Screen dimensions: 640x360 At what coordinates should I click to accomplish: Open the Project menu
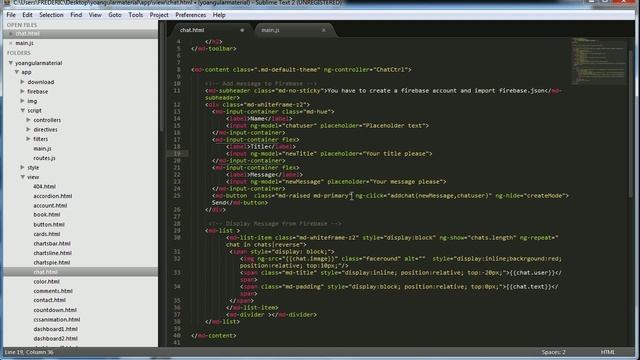pyautogui.click(x=159, y=15)
